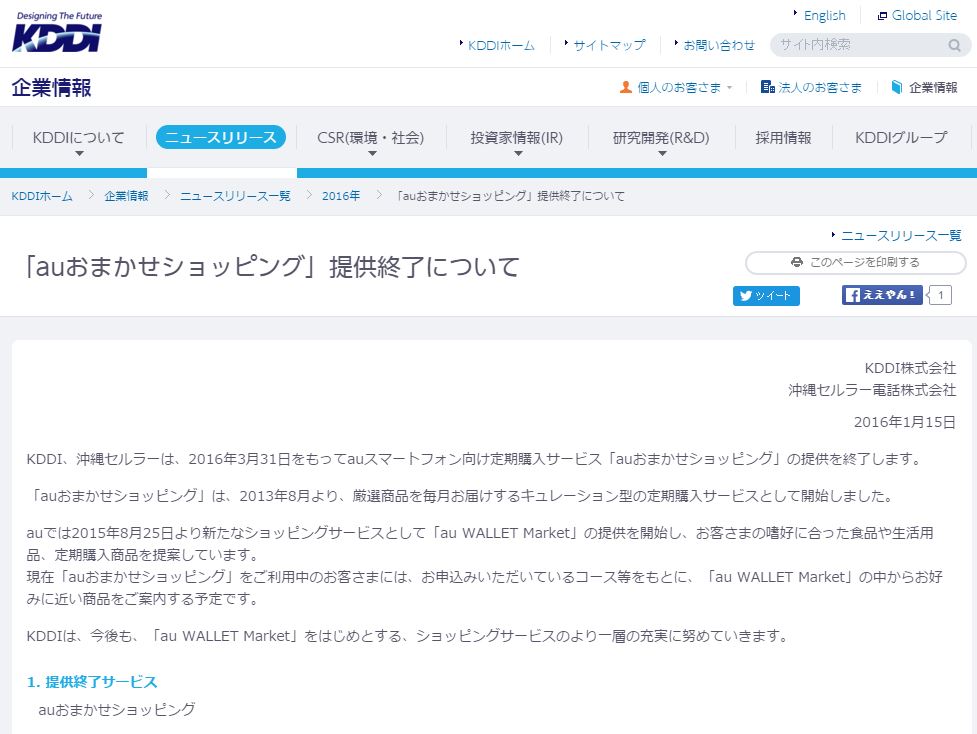This screenshot has width=977, height=734.
Task: Go to KDDIホーム in header
Action: coord(501,45)
